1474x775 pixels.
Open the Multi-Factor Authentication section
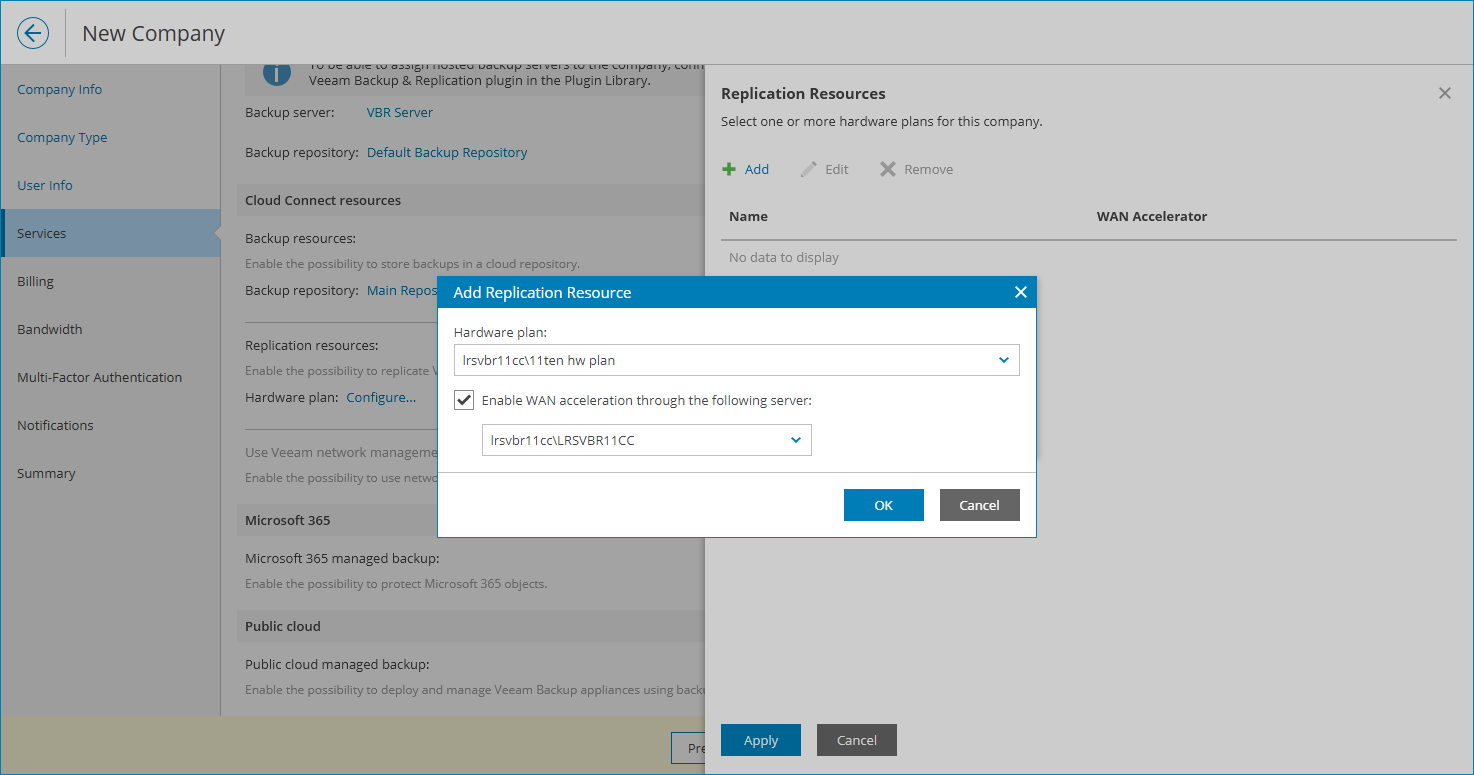click(99, 377)
